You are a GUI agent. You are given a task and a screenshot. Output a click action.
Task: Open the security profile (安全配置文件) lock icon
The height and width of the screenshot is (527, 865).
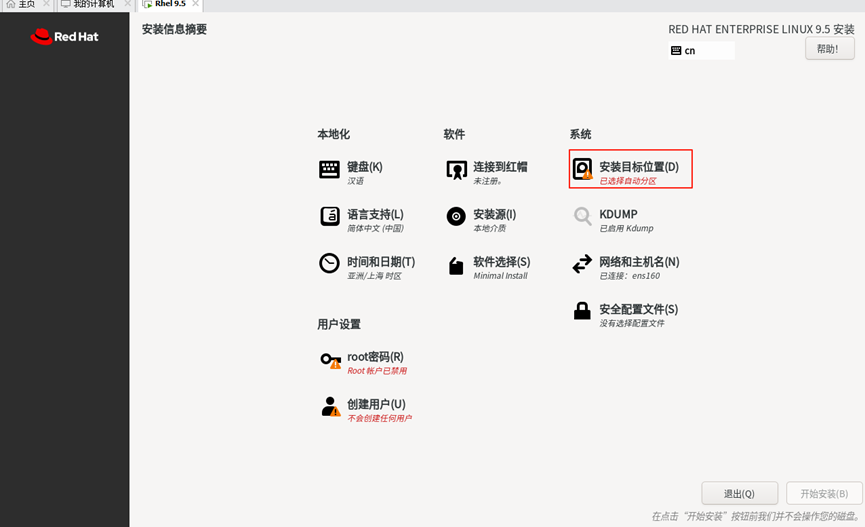point(582,311)
